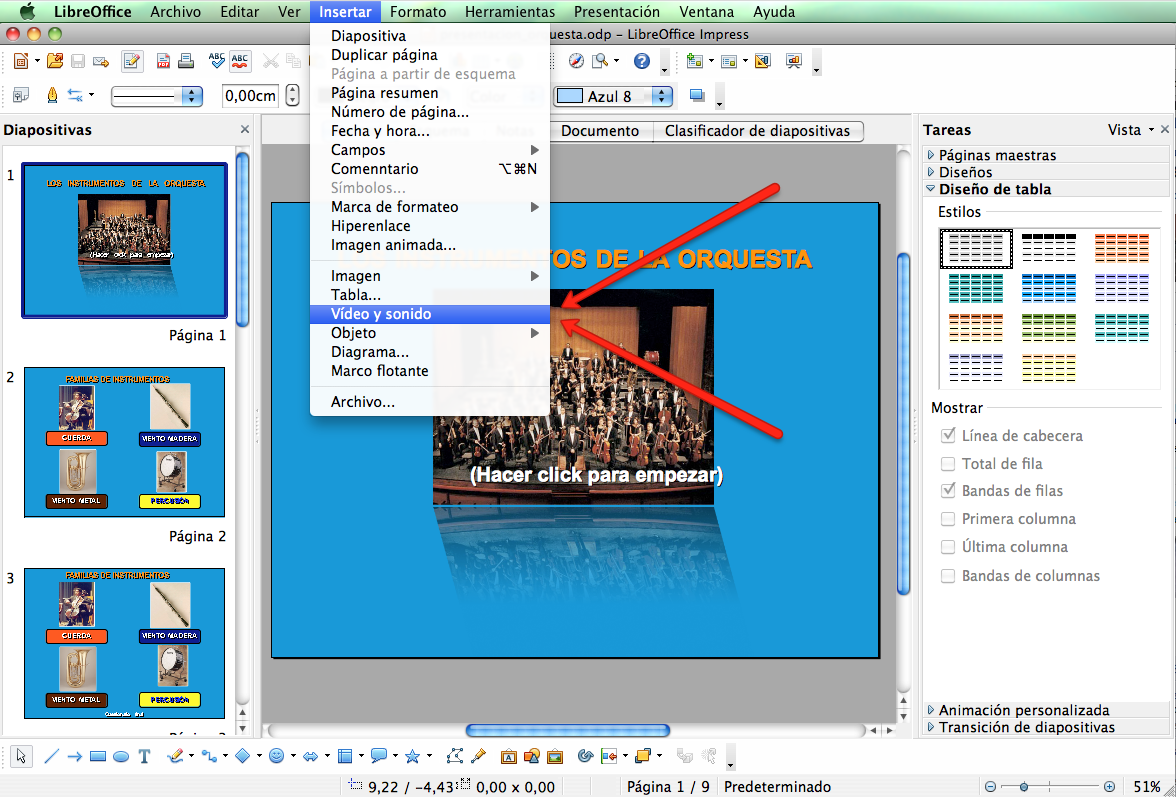Click the line width stepper arrows
1176x797 pixels.
click(x=292, y=96)
